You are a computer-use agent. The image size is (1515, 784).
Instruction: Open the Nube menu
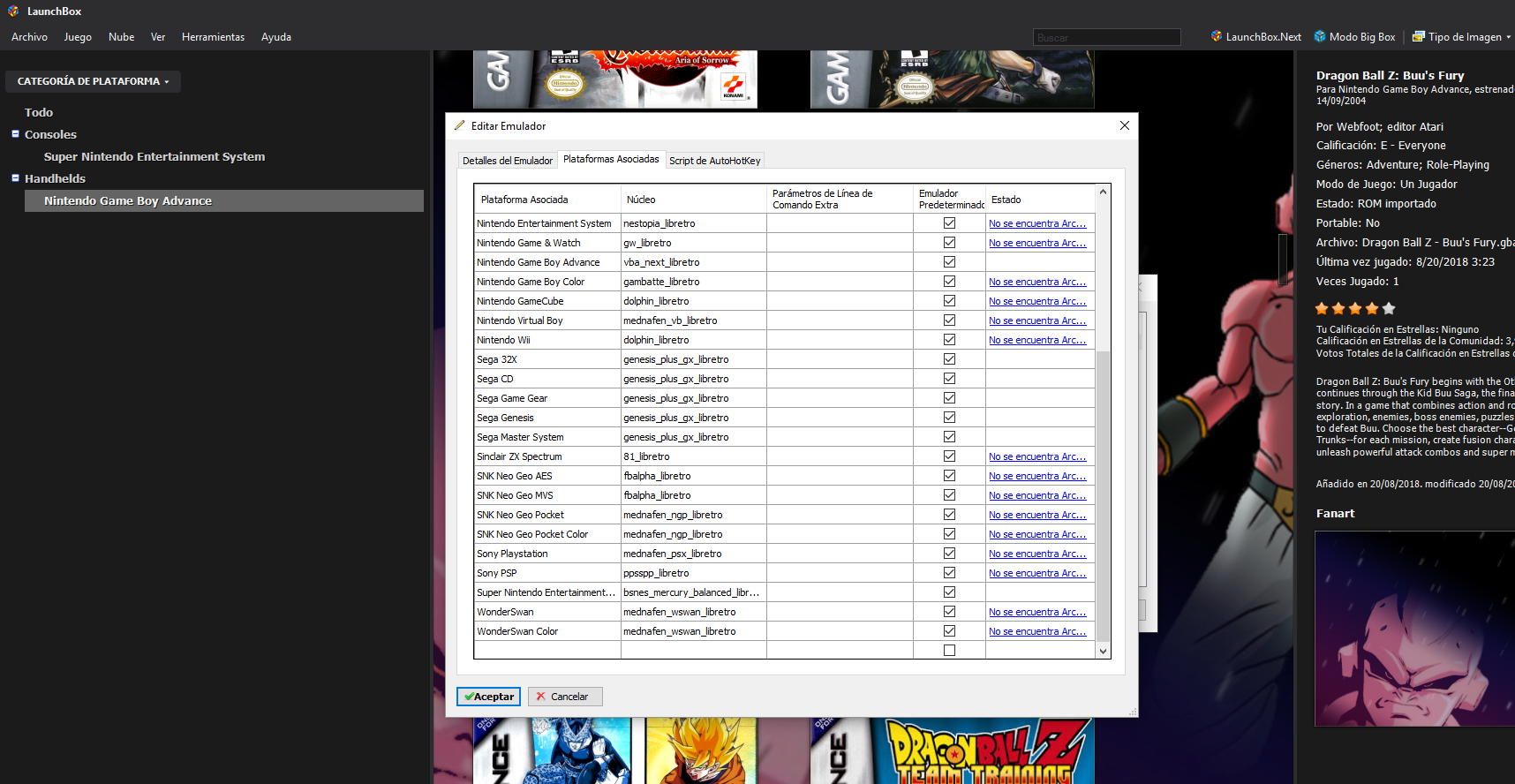click(x=122, y=37)
